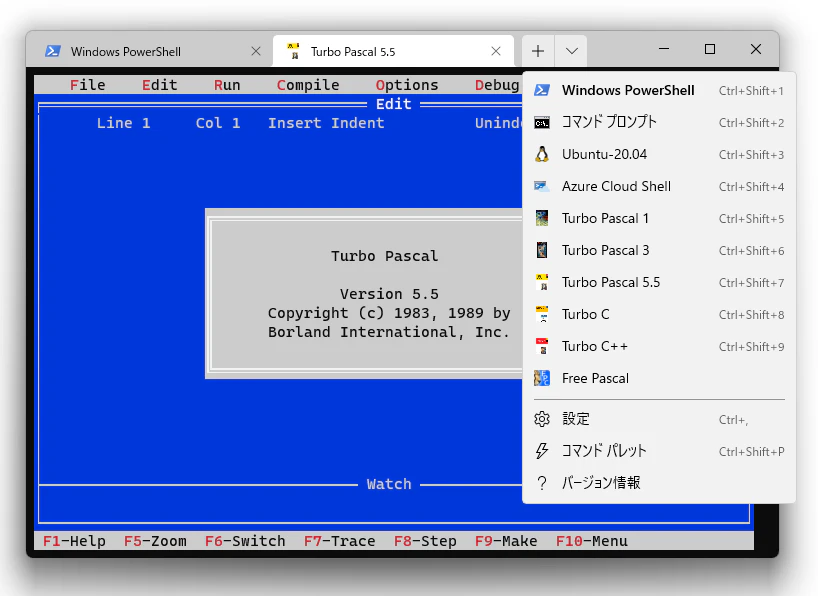
Task: Click F6-Switch in the status bar
Action: tap(245, 541)
